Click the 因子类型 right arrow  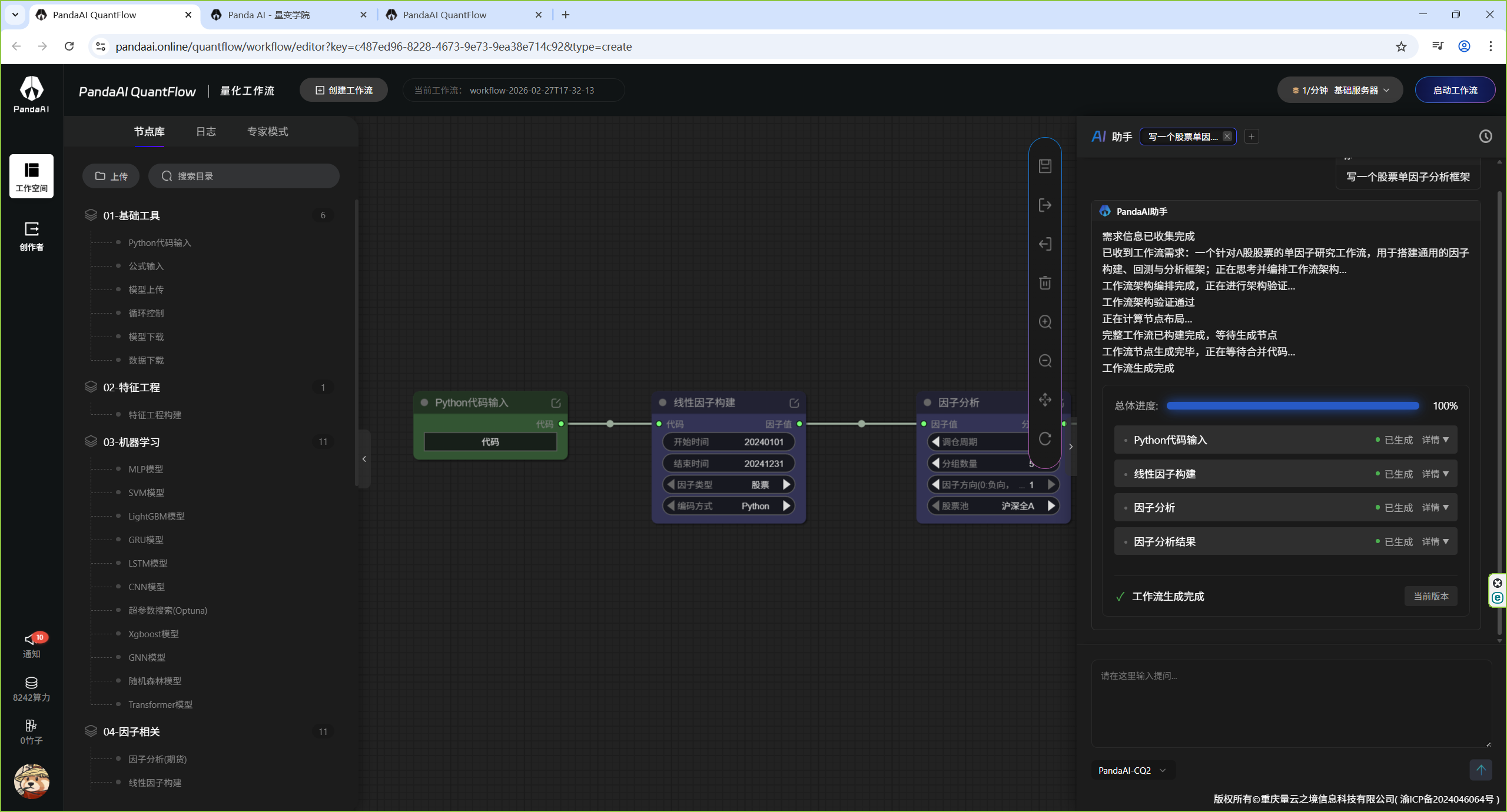[786, 484]
